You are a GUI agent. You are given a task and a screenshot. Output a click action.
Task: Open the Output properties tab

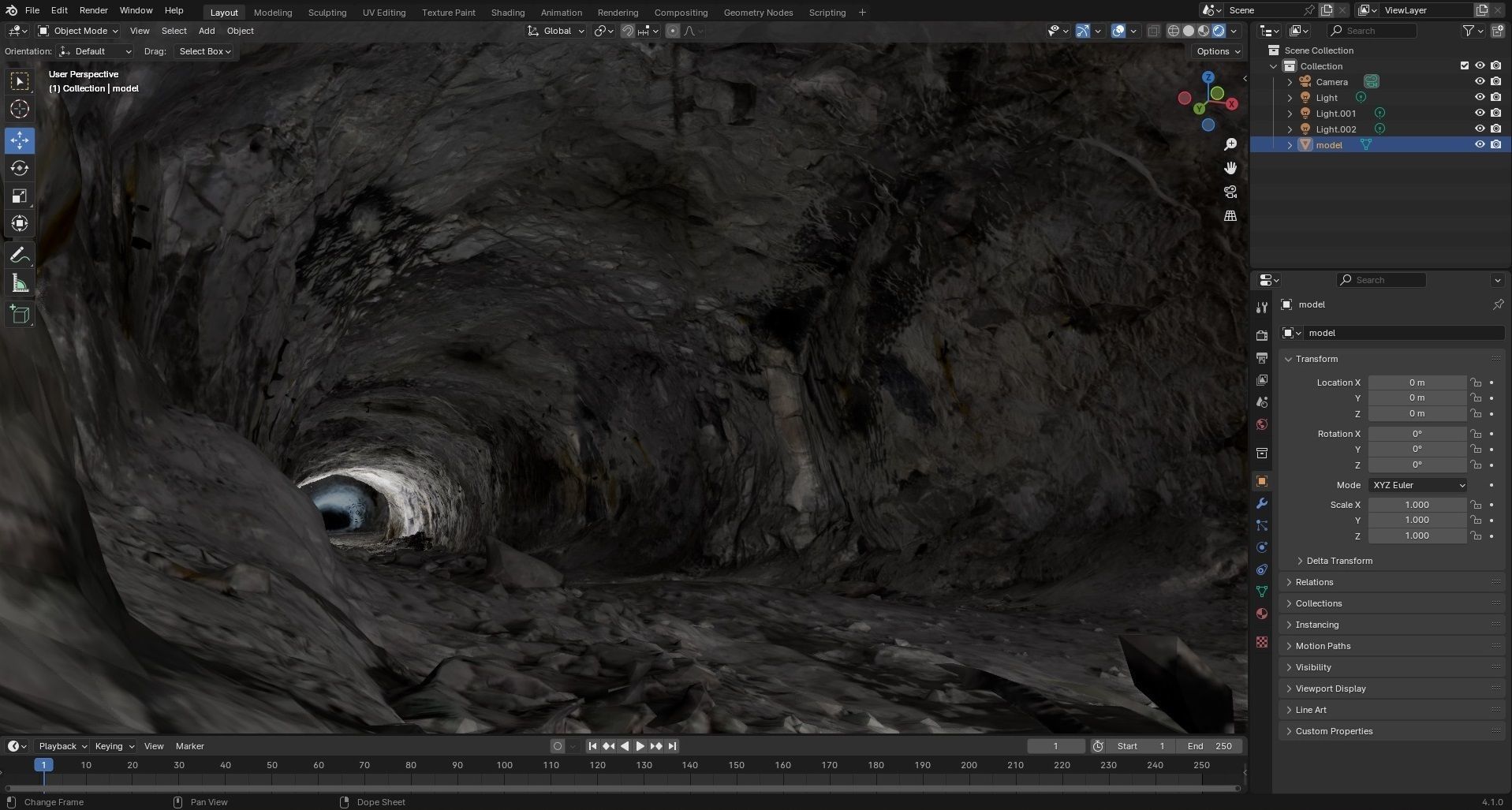pos(1262,357)
